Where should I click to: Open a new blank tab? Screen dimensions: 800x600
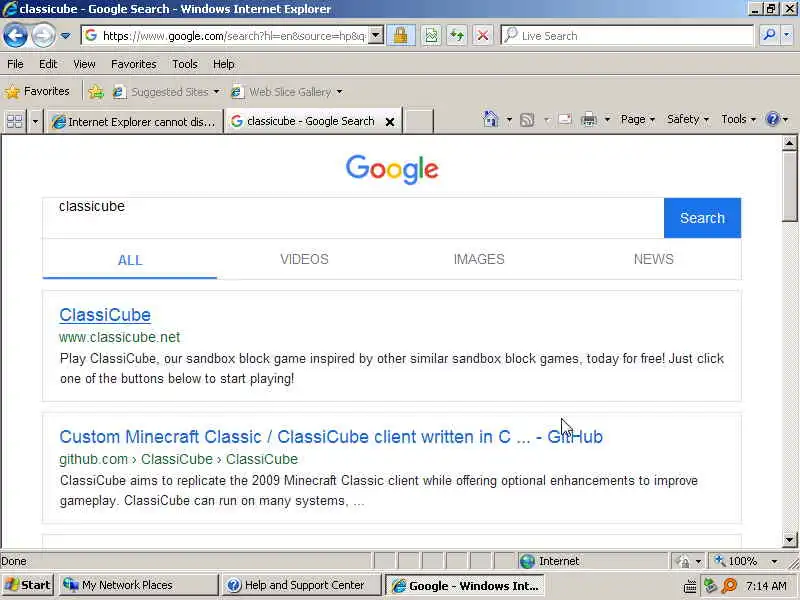coord(418,121)
